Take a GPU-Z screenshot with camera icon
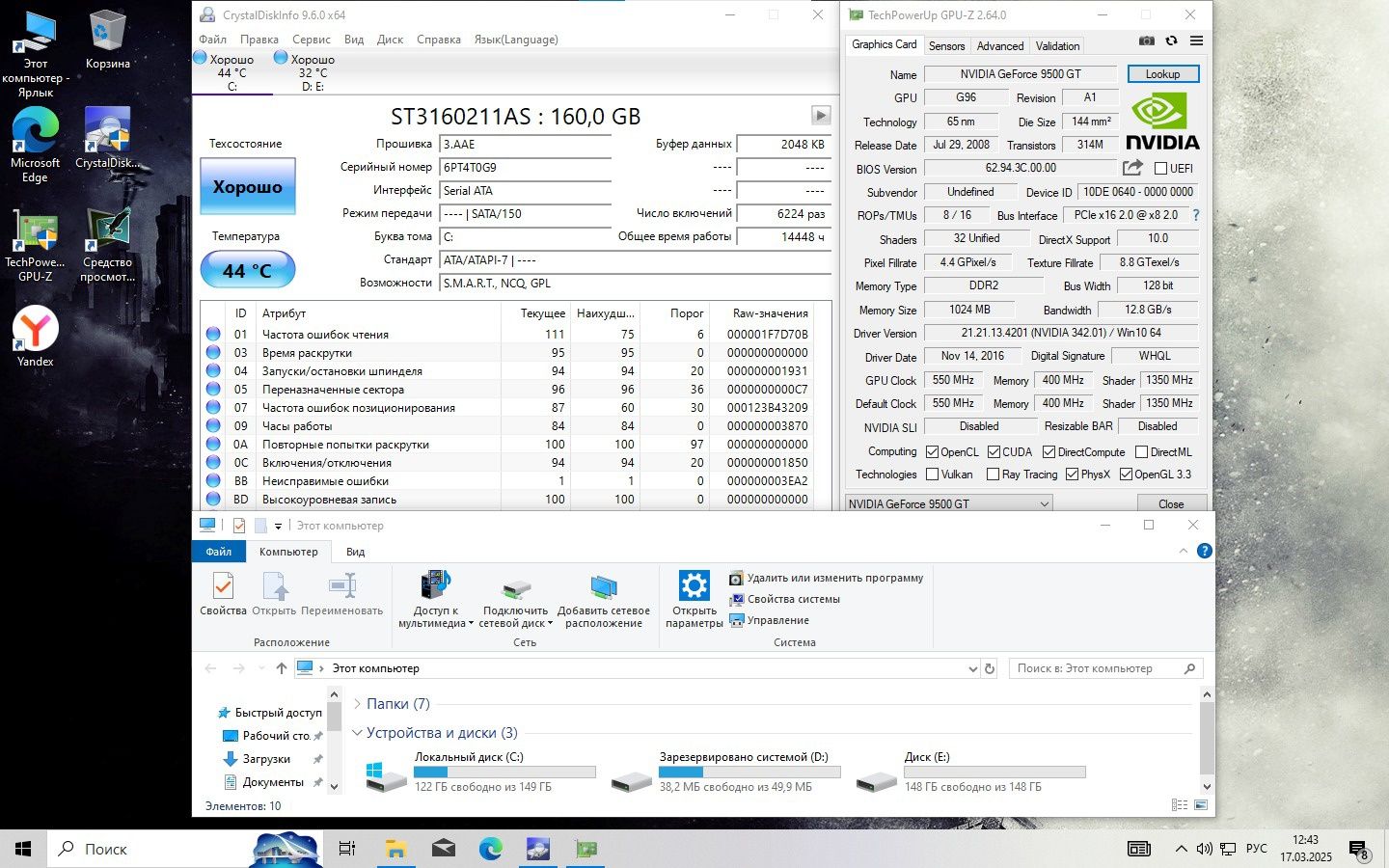This screenshot has width=1389, height=868. [x=1146, y=41]
